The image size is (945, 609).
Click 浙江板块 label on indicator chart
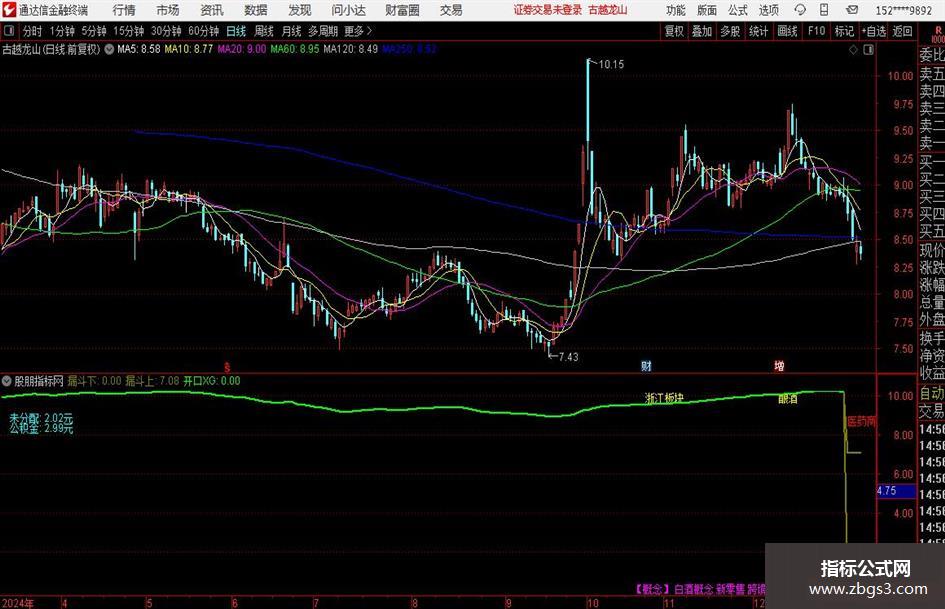(664, 399)
